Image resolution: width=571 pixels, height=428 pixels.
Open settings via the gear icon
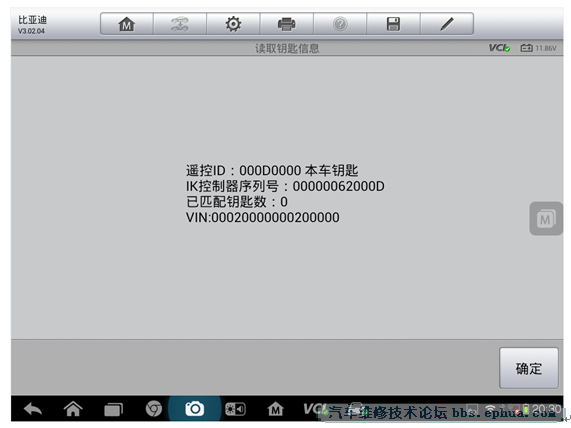[233, 24]
